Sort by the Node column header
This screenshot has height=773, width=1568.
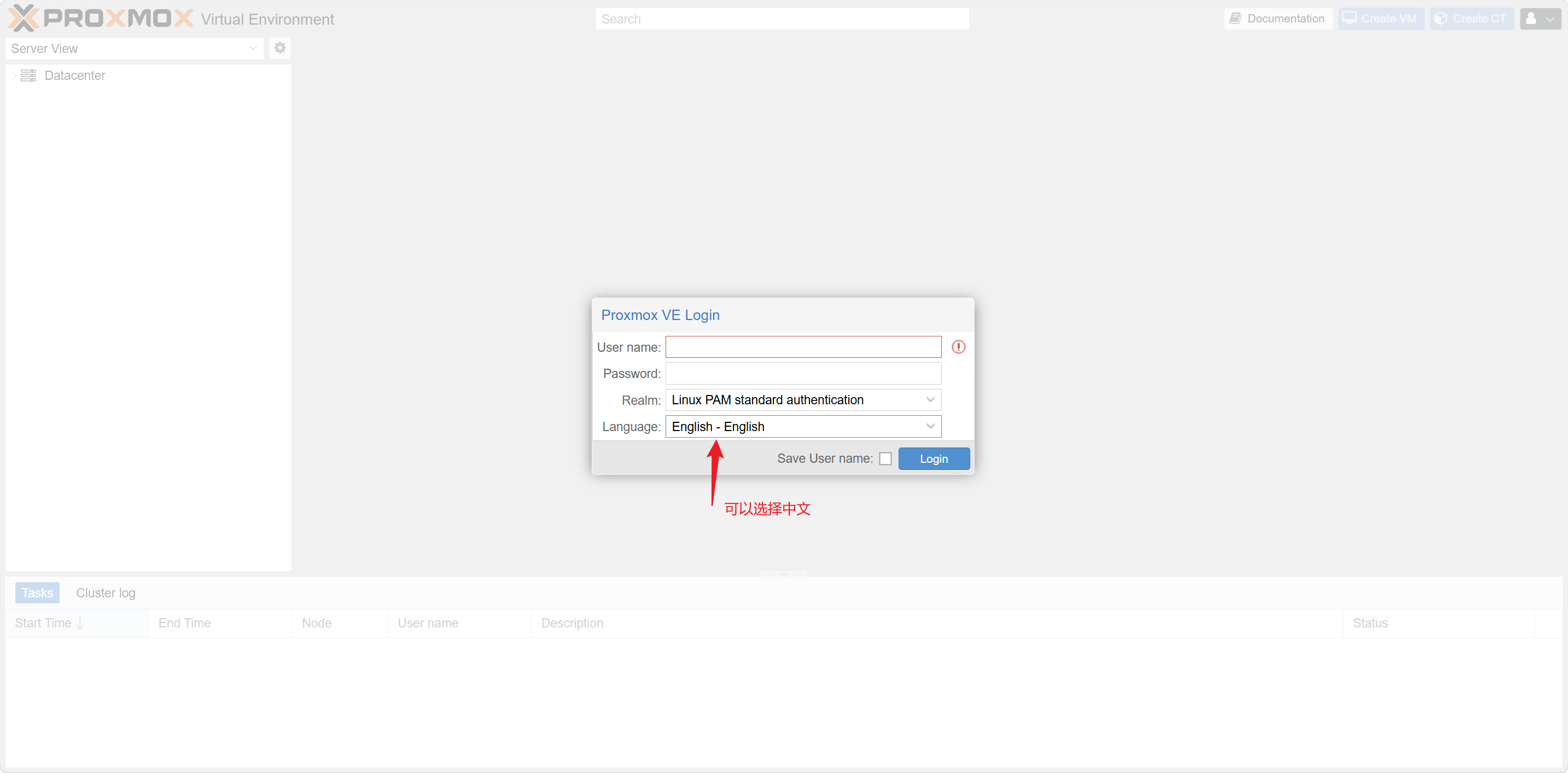click(340, 623)
